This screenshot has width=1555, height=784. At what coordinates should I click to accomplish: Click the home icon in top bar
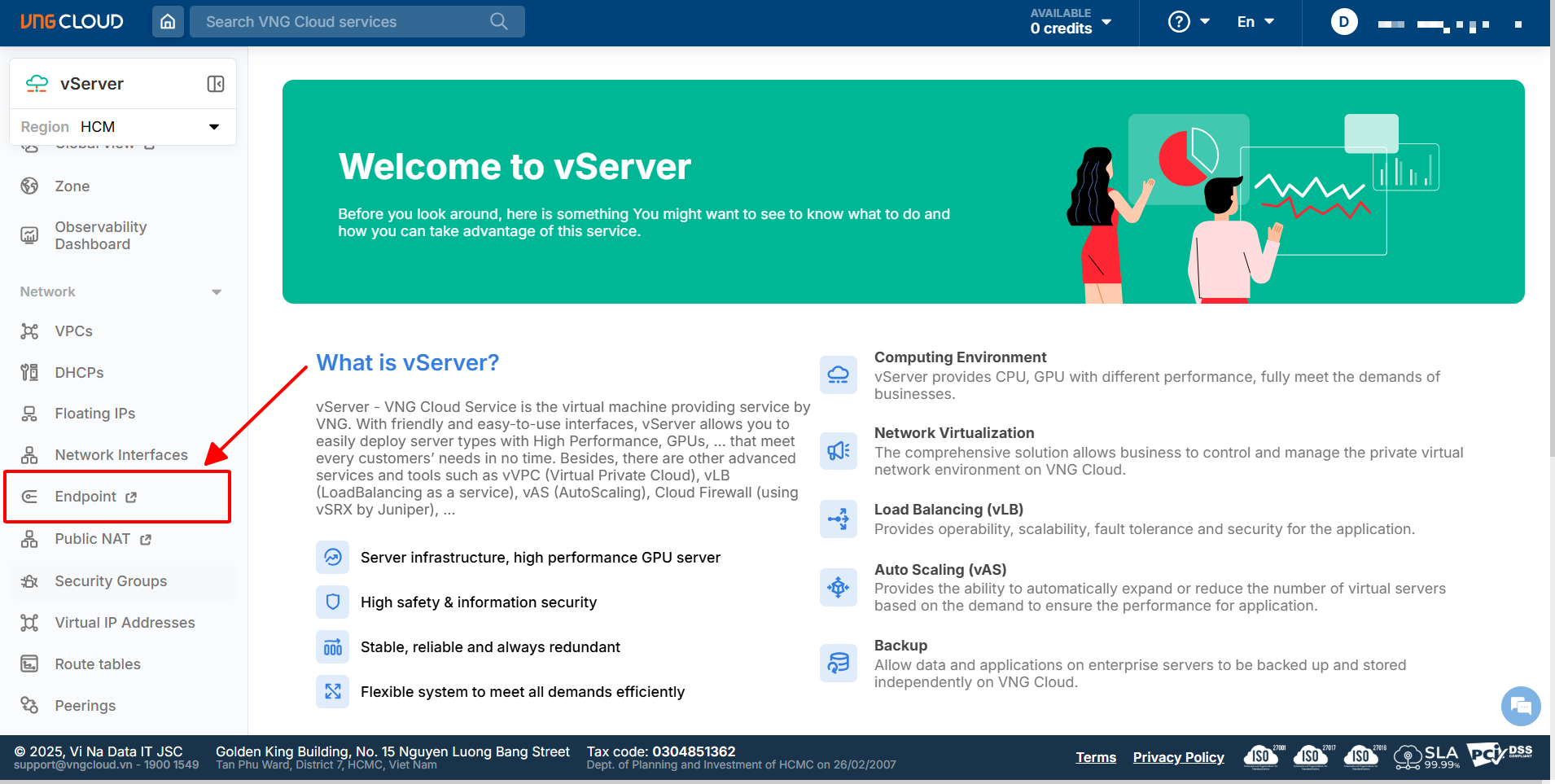(x=168, y=22)
